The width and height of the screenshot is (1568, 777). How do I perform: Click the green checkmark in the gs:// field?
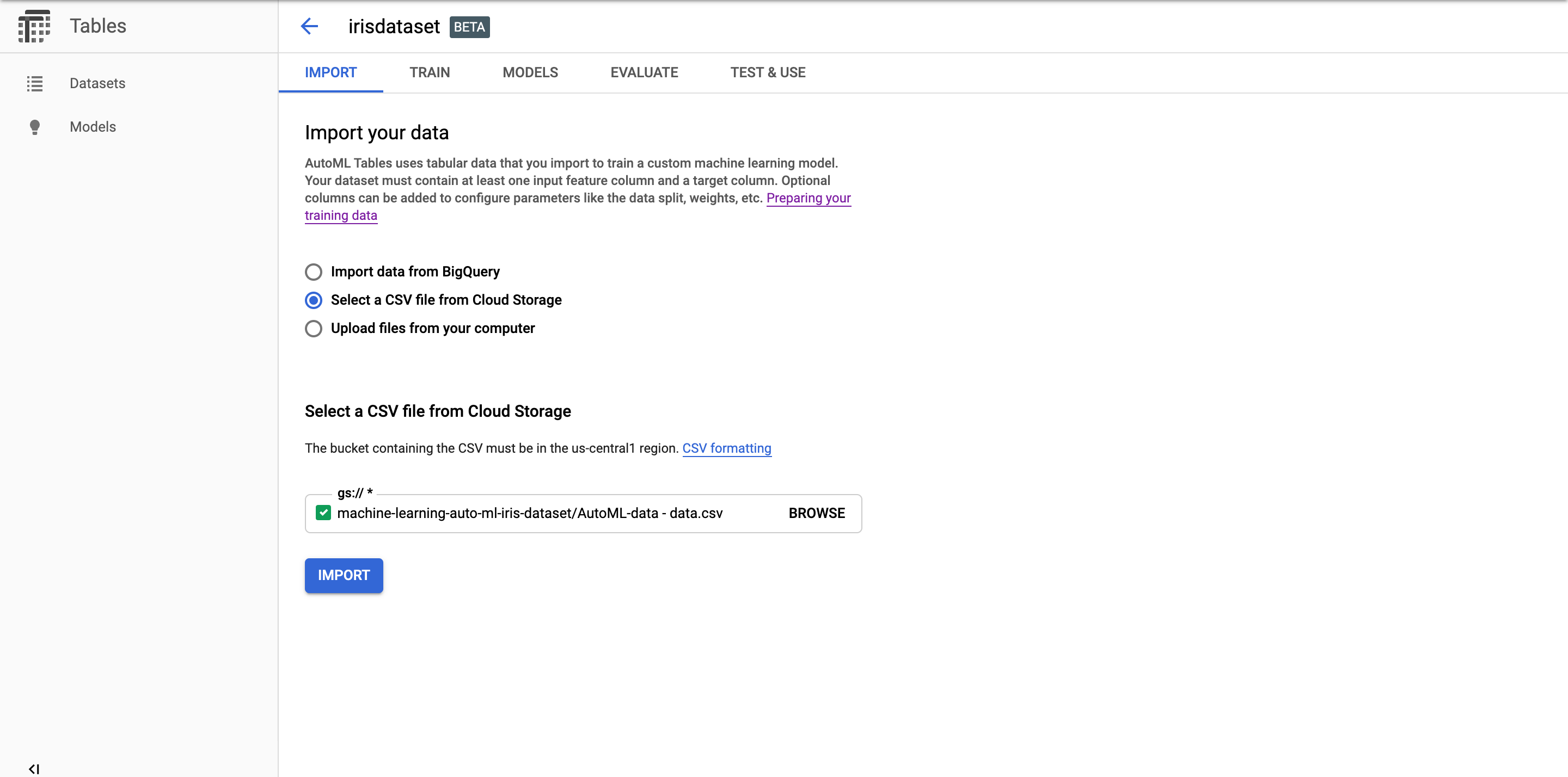(323, 513)
